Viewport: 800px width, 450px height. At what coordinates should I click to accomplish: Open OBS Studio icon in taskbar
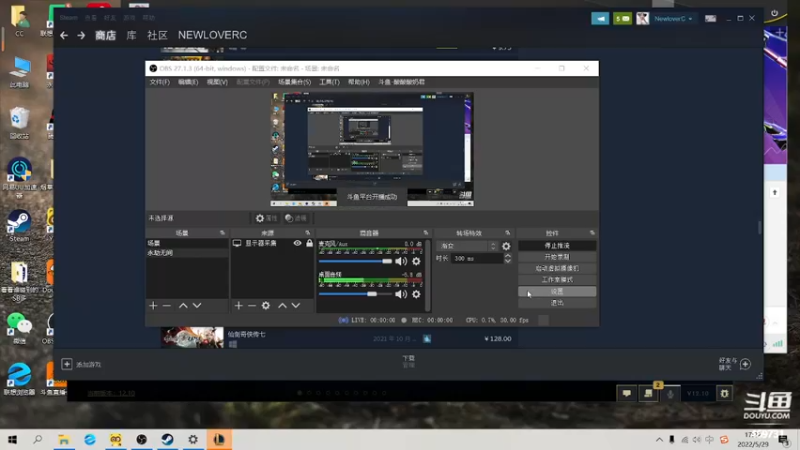(x=141, y=439)
